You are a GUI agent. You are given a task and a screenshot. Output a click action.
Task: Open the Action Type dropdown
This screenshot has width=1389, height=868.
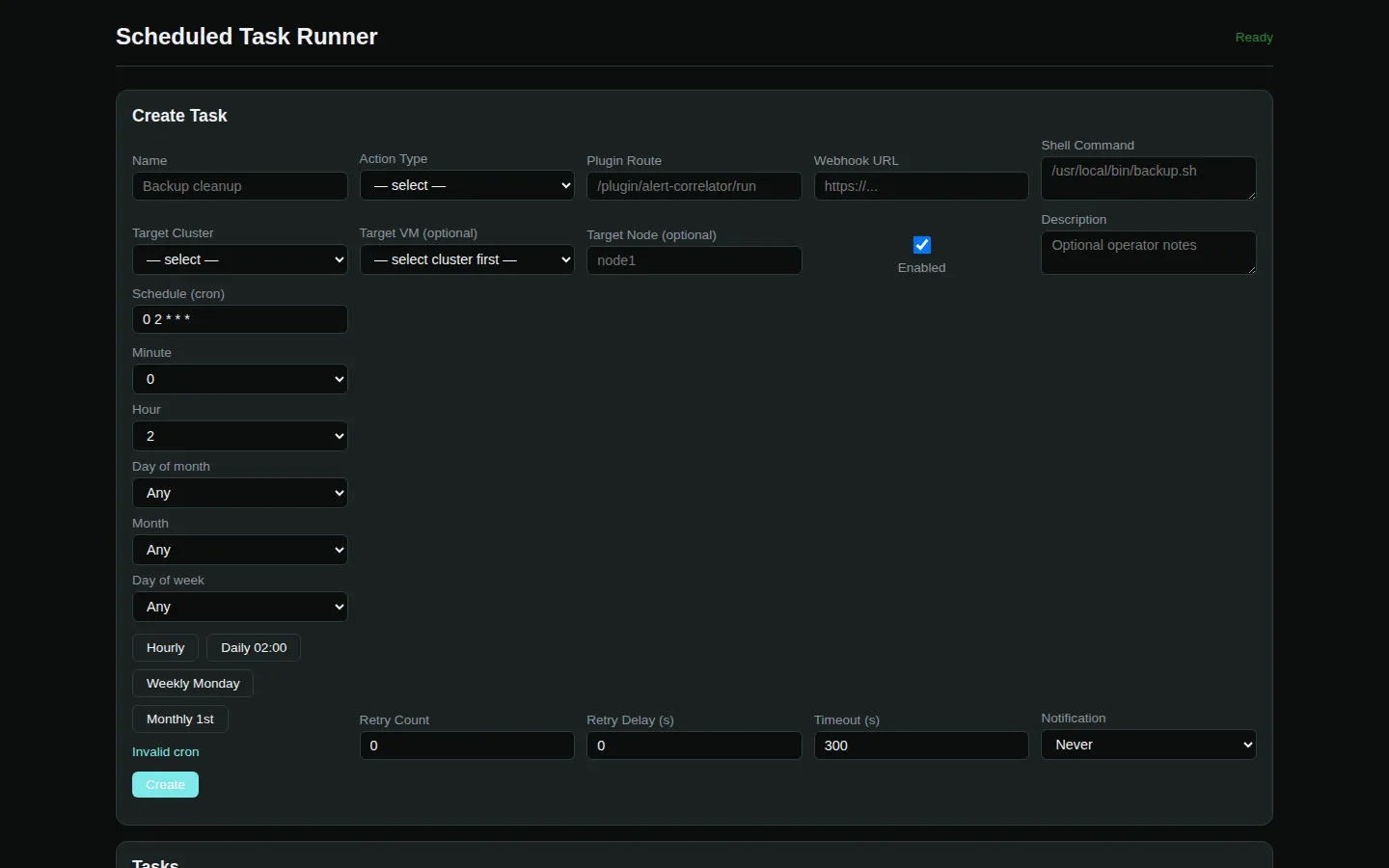[x=467, y=185]
